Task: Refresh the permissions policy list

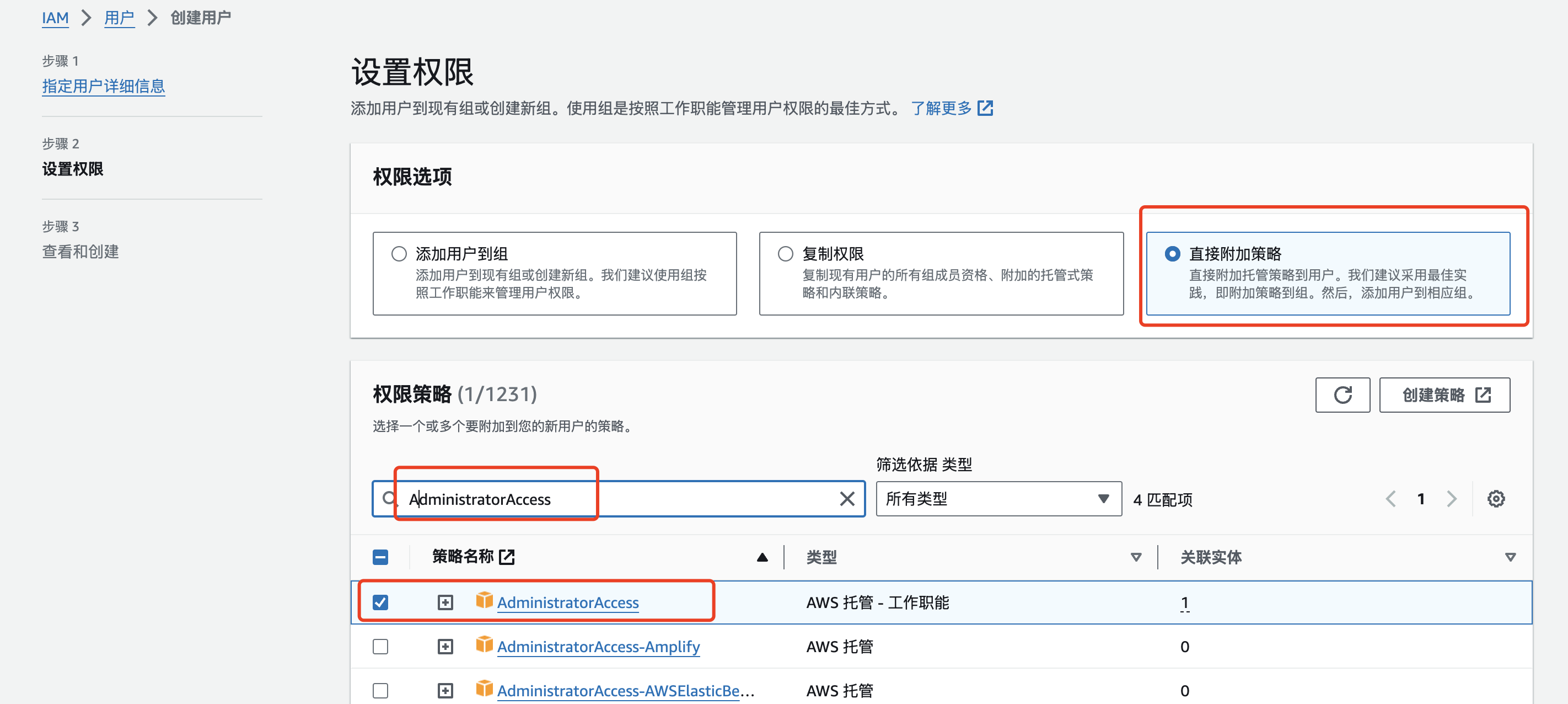Action: point(1342,394)
